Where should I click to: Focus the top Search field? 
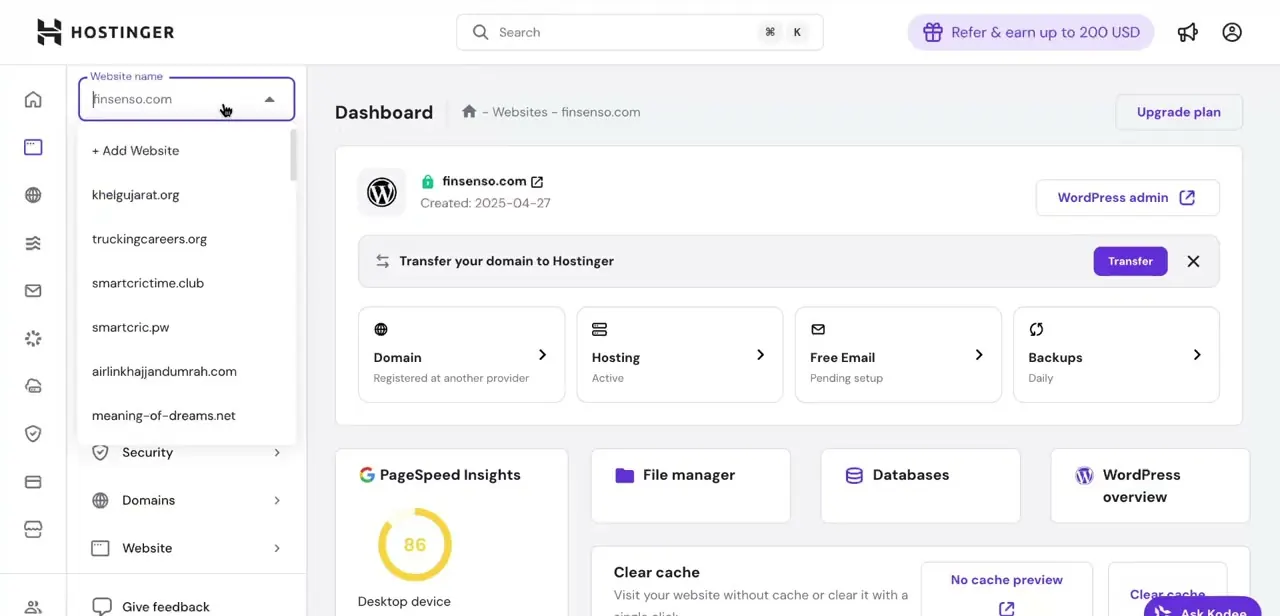pyautogui.click(x=640, y=32)
